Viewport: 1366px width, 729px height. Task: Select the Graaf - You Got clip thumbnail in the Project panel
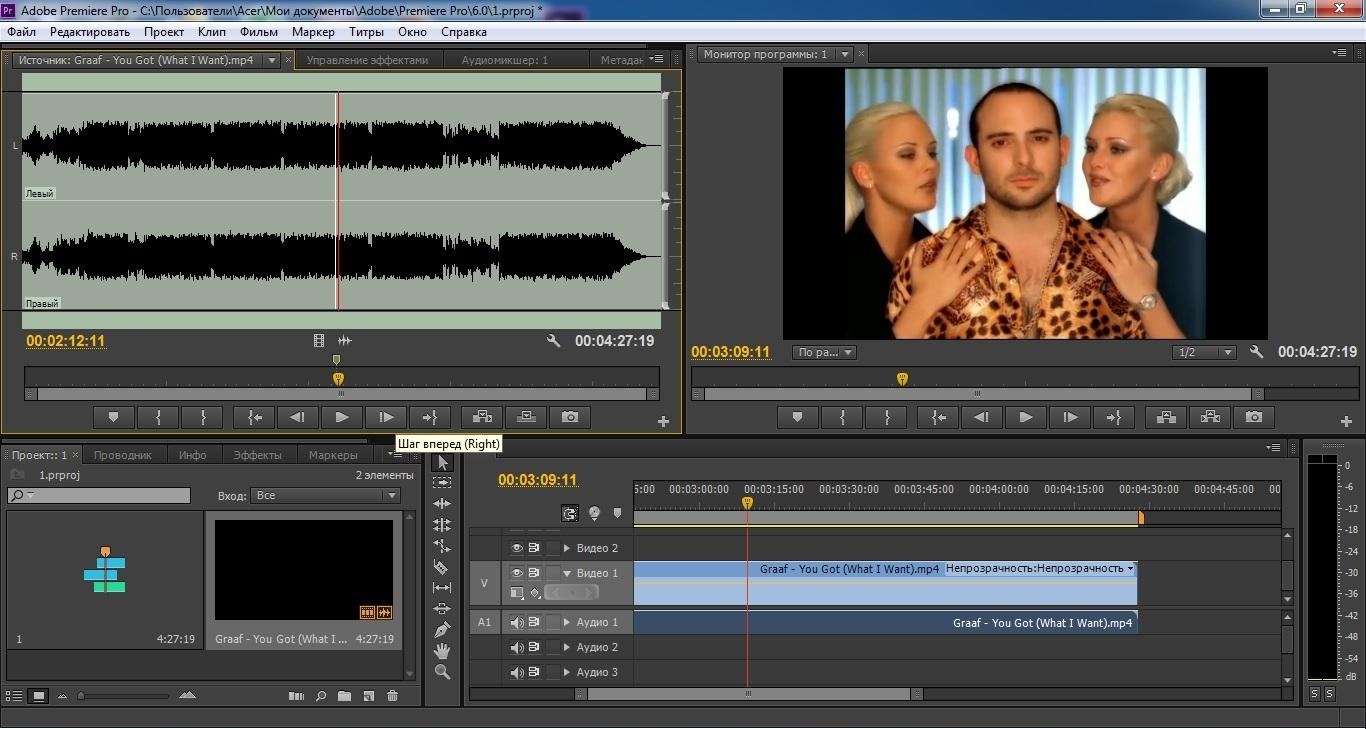304,570
